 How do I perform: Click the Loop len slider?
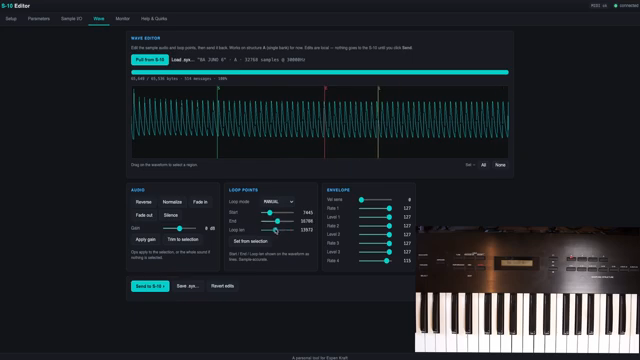coord(277,230)
